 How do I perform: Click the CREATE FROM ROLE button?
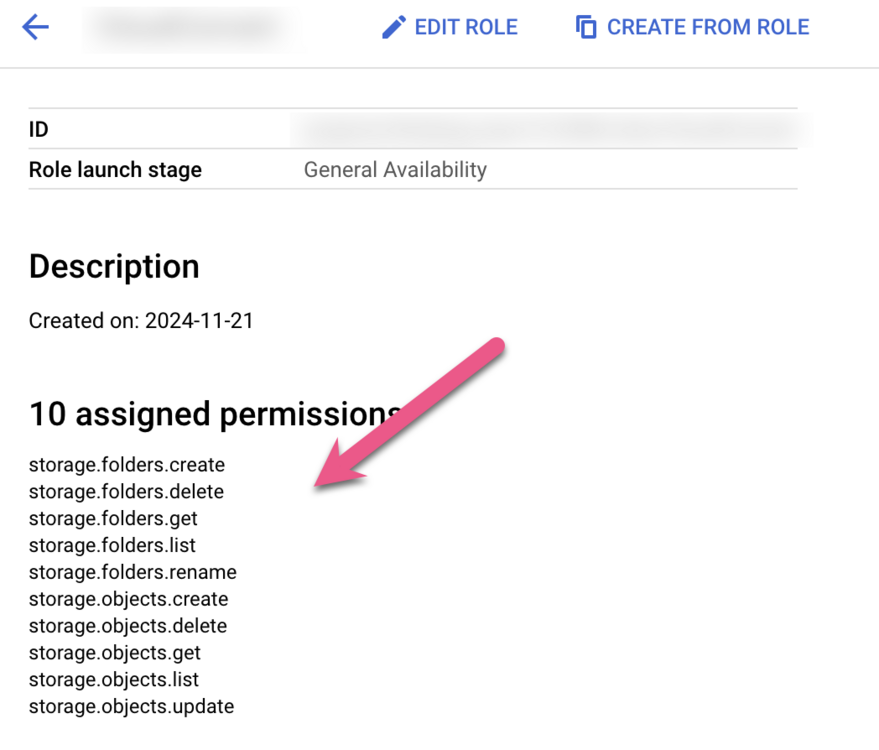coord(693,27)
